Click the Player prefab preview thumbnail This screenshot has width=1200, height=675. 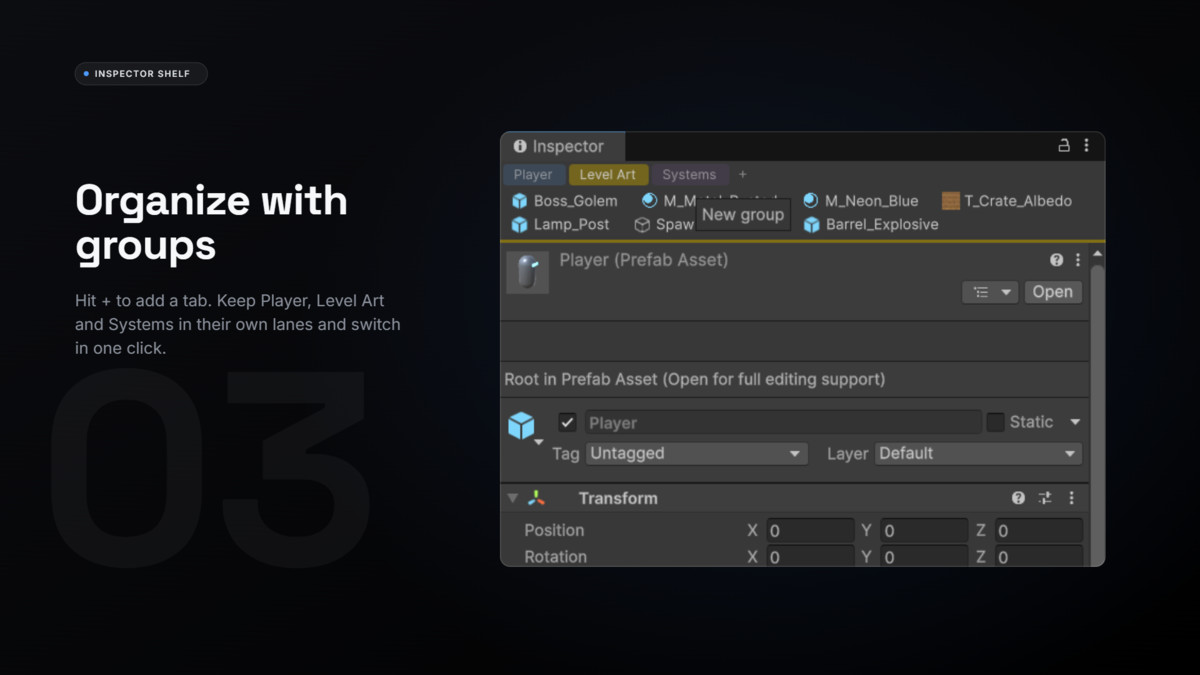tap(527, 273)
